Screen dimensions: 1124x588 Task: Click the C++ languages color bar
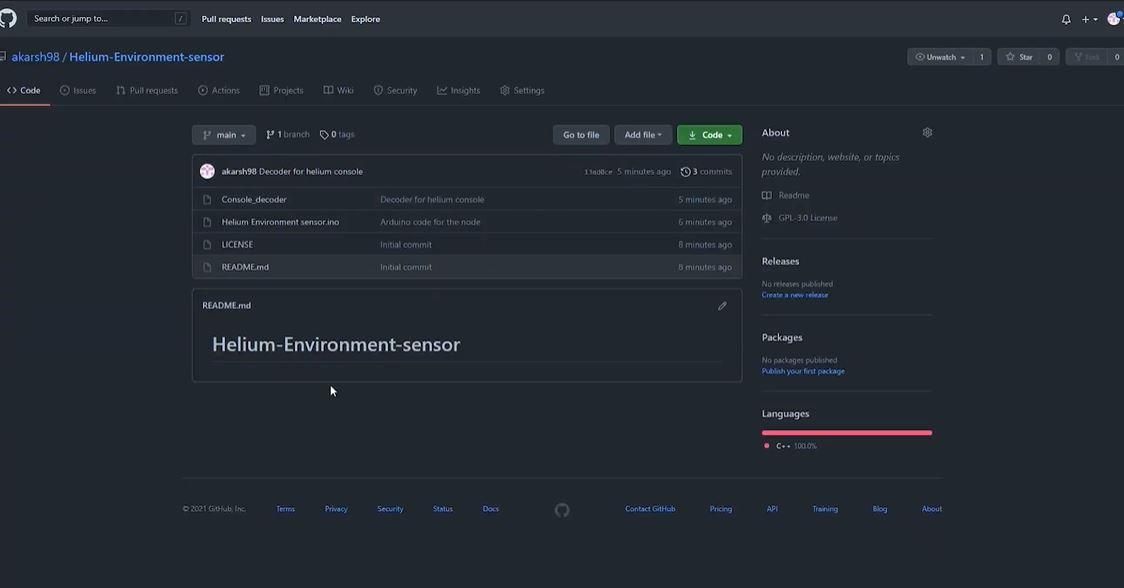click(847, 433)
